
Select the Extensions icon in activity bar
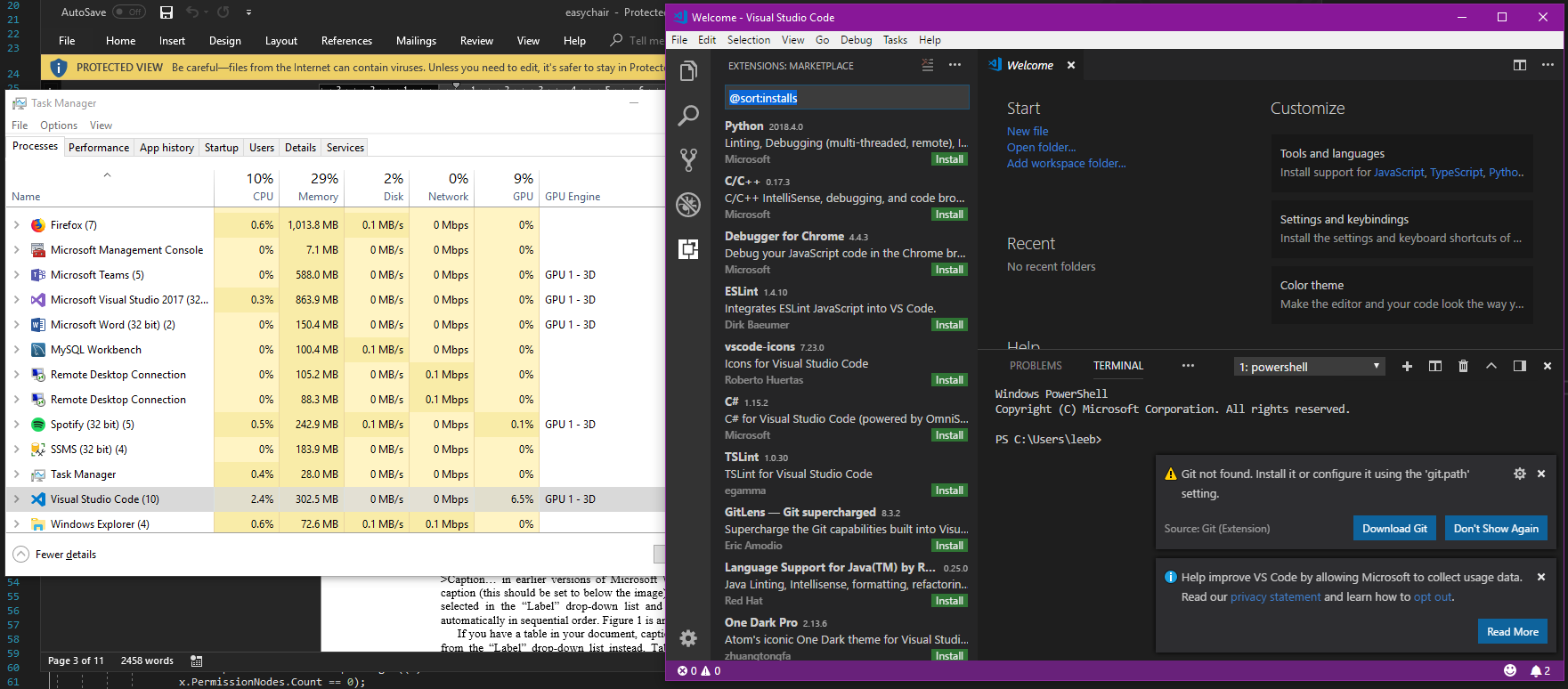[x=688, y=249]
